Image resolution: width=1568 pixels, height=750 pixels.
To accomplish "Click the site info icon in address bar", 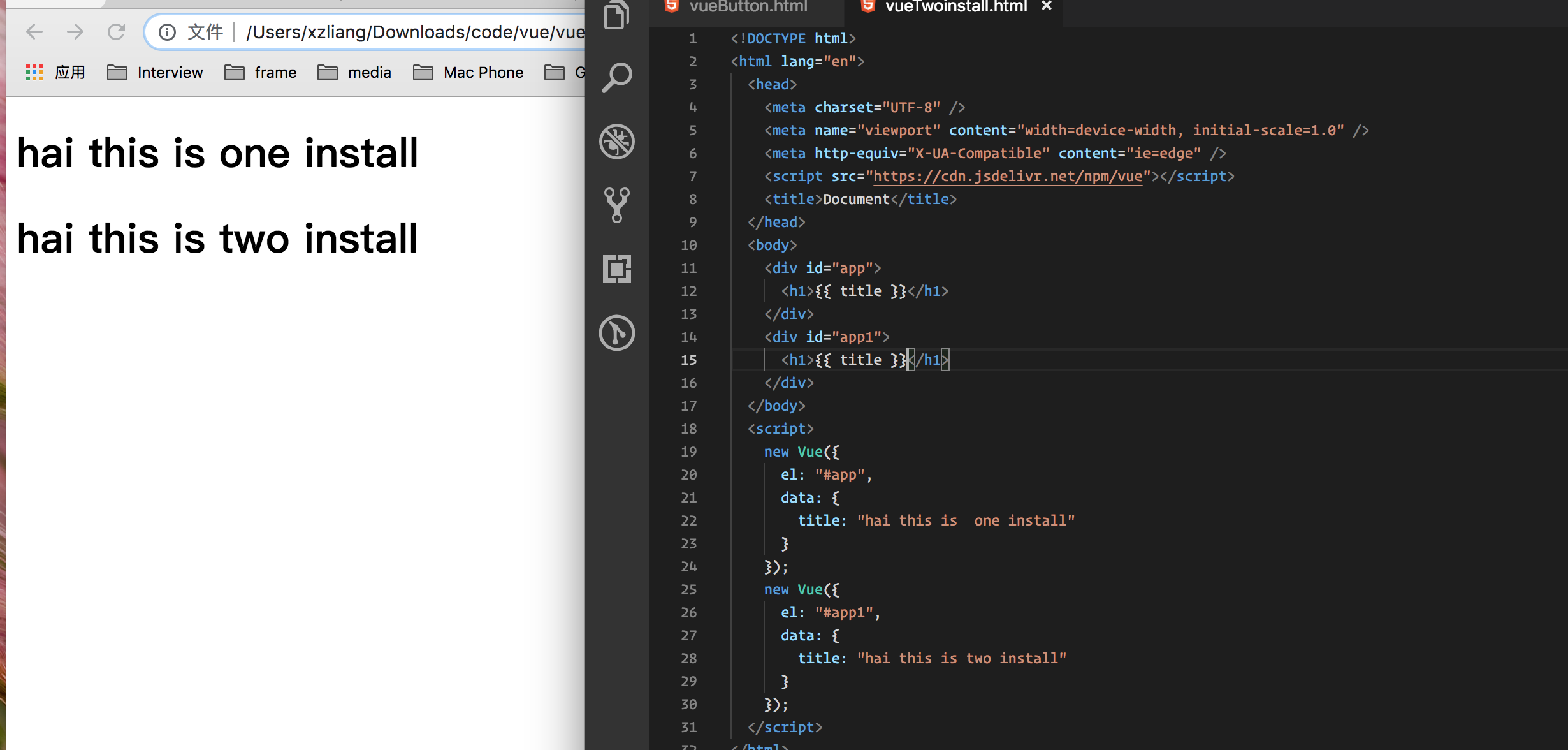I will 167,32.
